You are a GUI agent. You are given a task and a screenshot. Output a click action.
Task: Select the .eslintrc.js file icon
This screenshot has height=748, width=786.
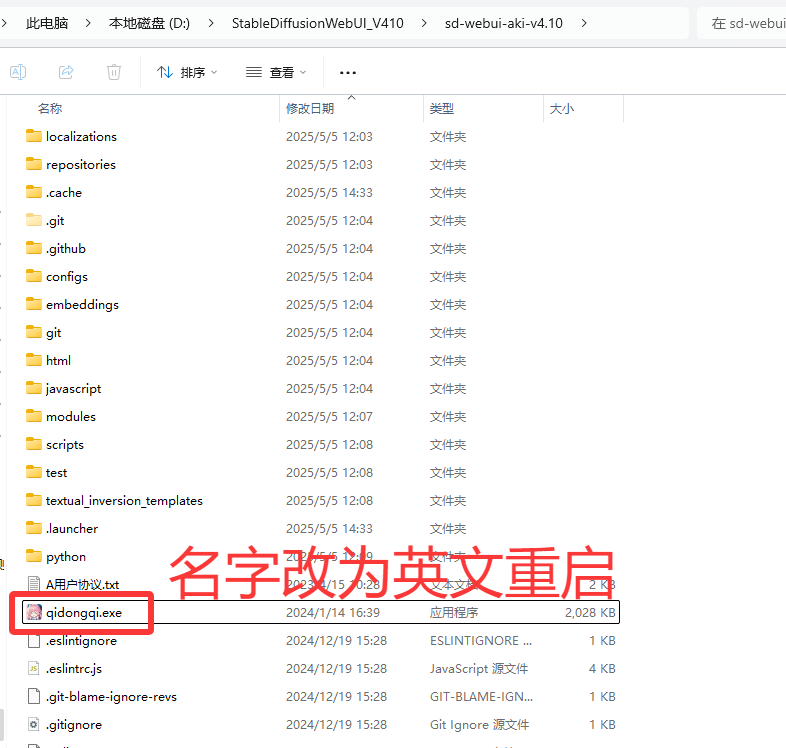coord(34,669)
